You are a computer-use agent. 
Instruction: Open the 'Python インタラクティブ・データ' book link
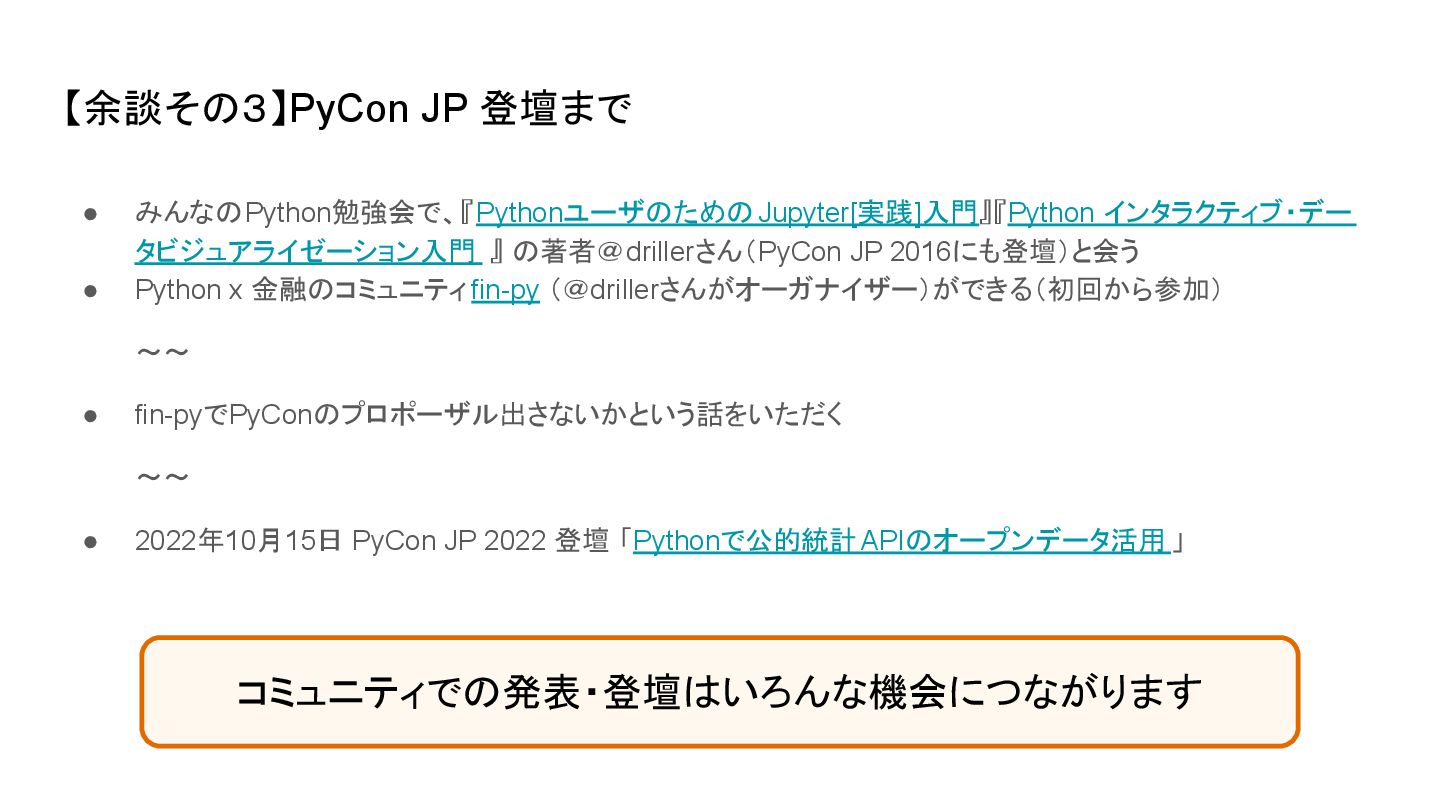pos(1182,213)
